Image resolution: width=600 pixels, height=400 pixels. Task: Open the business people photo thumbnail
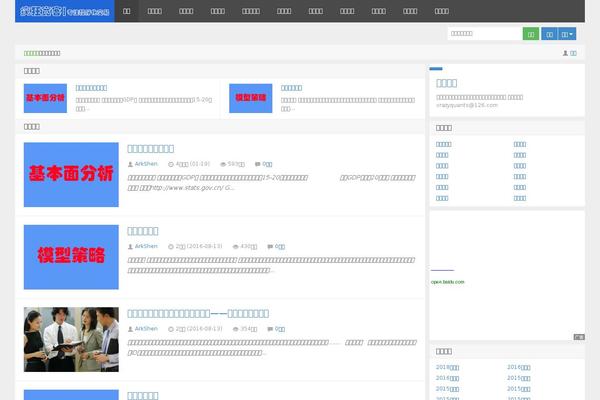[71, 339]
